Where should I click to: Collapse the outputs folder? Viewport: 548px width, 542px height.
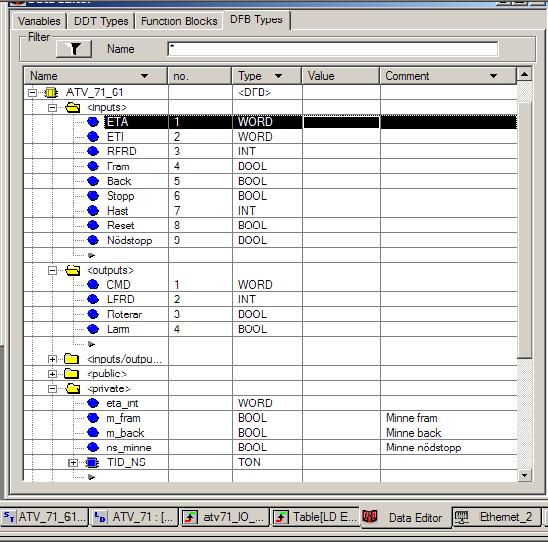52,270
